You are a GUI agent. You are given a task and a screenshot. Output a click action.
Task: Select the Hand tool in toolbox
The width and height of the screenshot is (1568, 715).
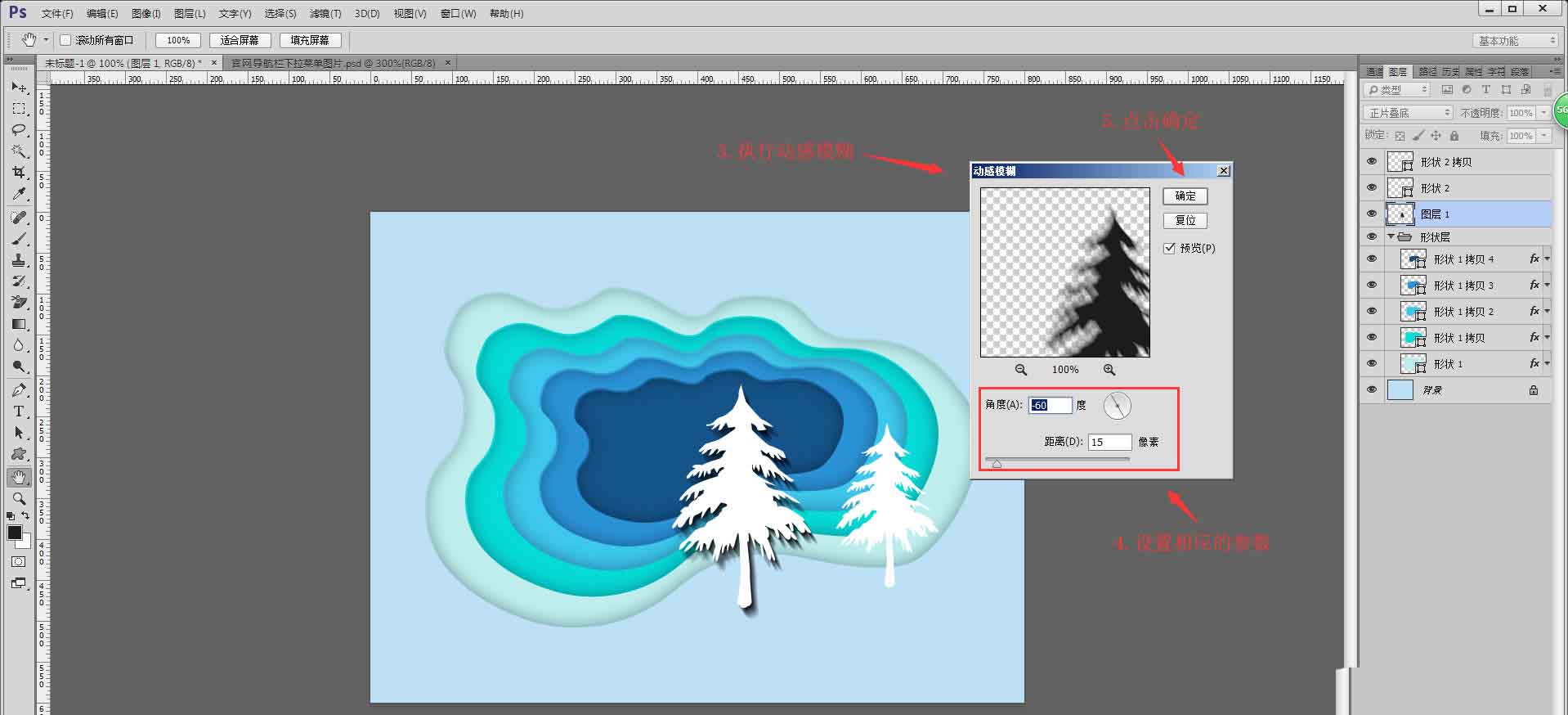pyautogui.click(x=19, y=477)
